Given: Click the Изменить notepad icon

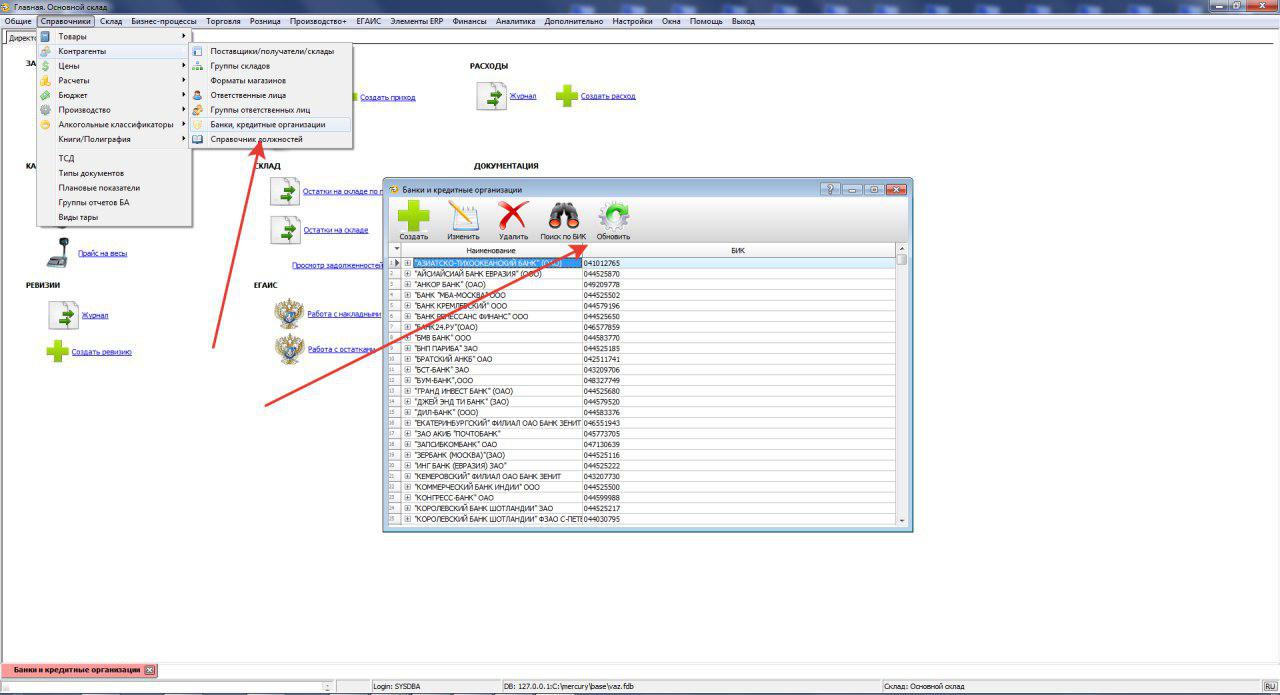Looking at the screenshot, I should pyautogui.click(x=463, y=217).
